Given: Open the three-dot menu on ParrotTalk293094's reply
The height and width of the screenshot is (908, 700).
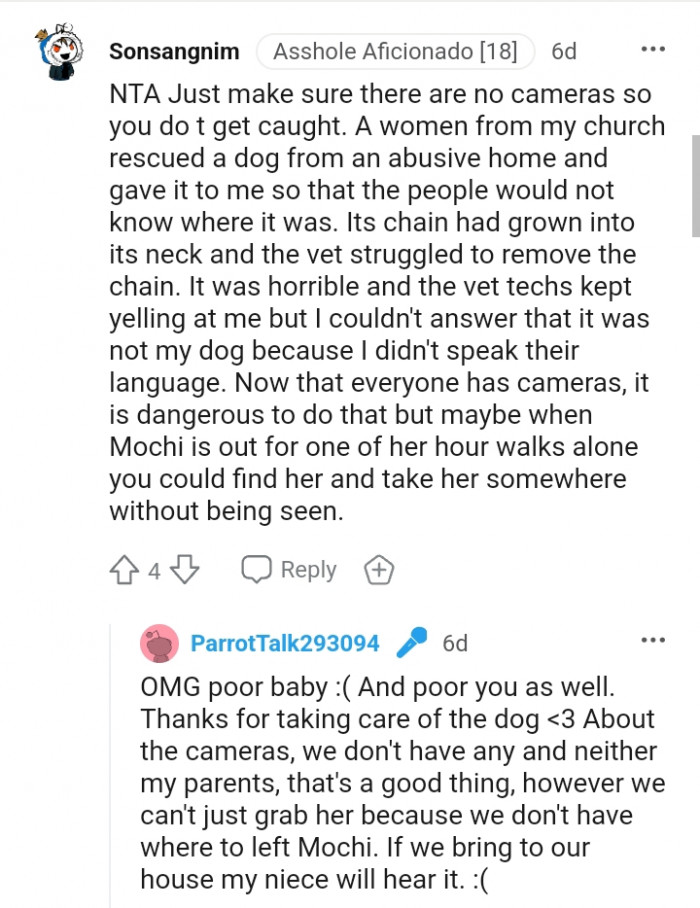Looking at the screenshot, I should [652, 640].
